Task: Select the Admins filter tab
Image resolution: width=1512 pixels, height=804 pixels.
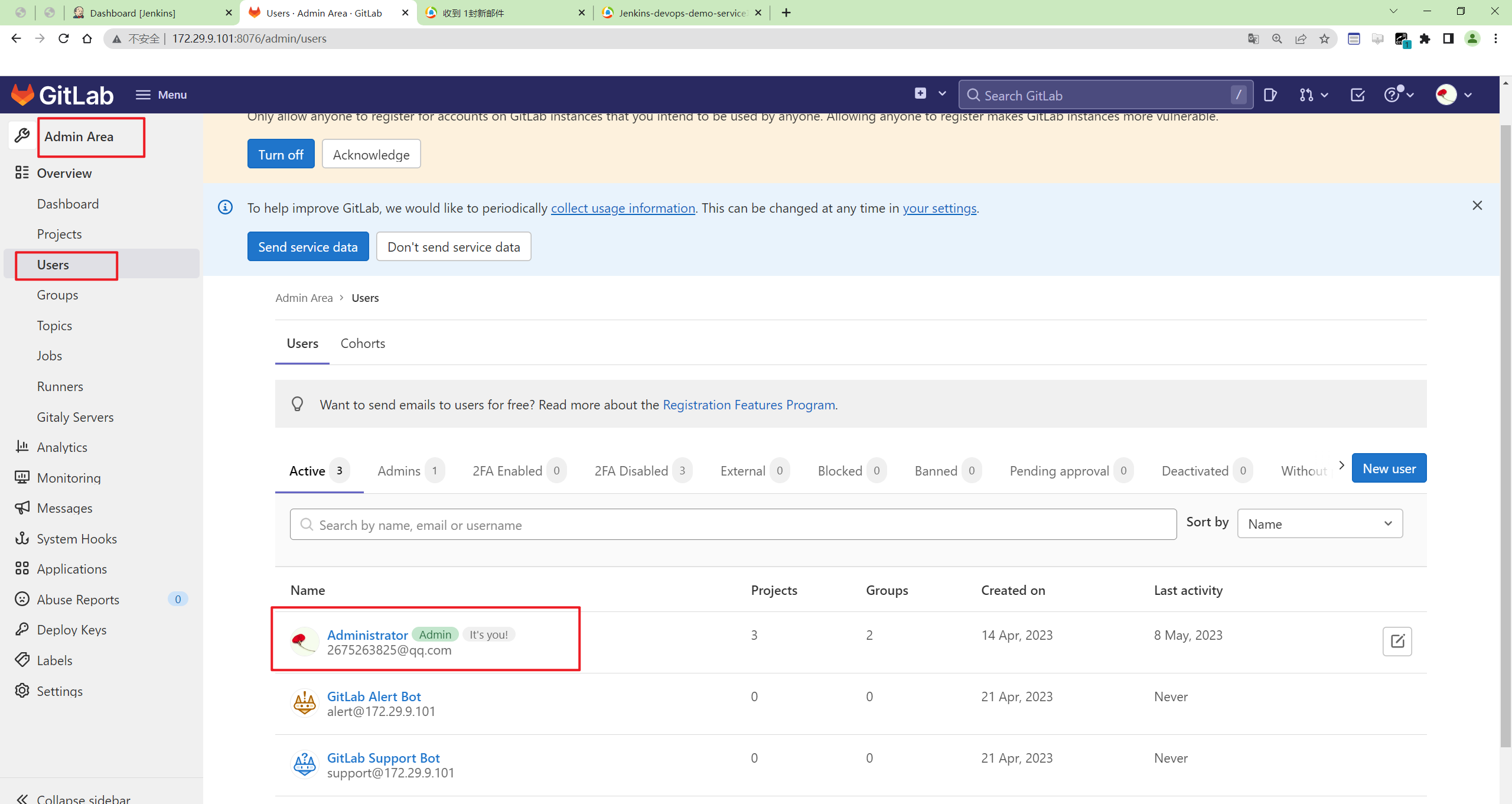Action: click(411, 471)
